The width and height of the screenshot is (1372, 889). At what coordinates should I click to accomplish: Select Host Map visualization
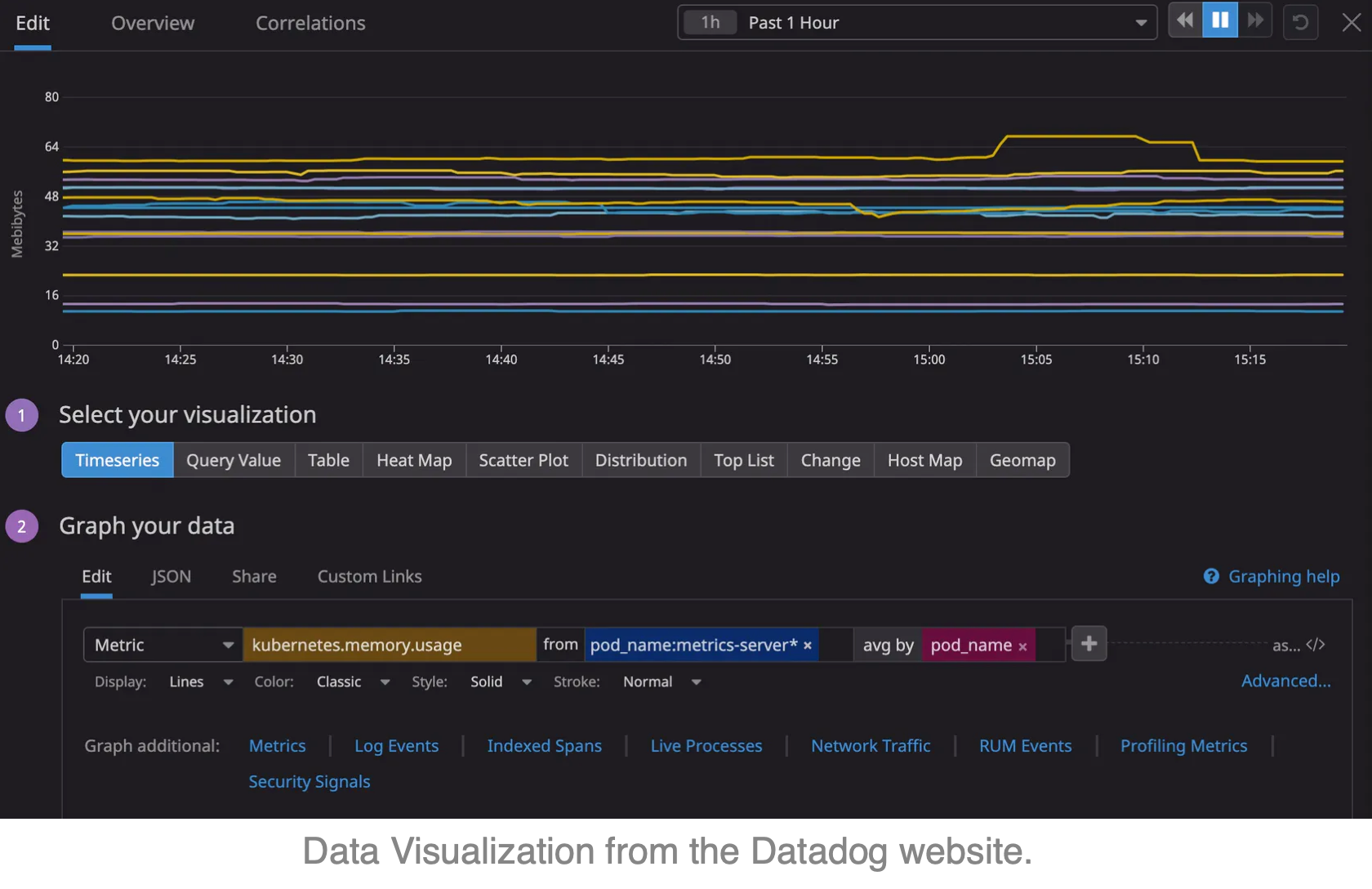[x=925, y=460]
